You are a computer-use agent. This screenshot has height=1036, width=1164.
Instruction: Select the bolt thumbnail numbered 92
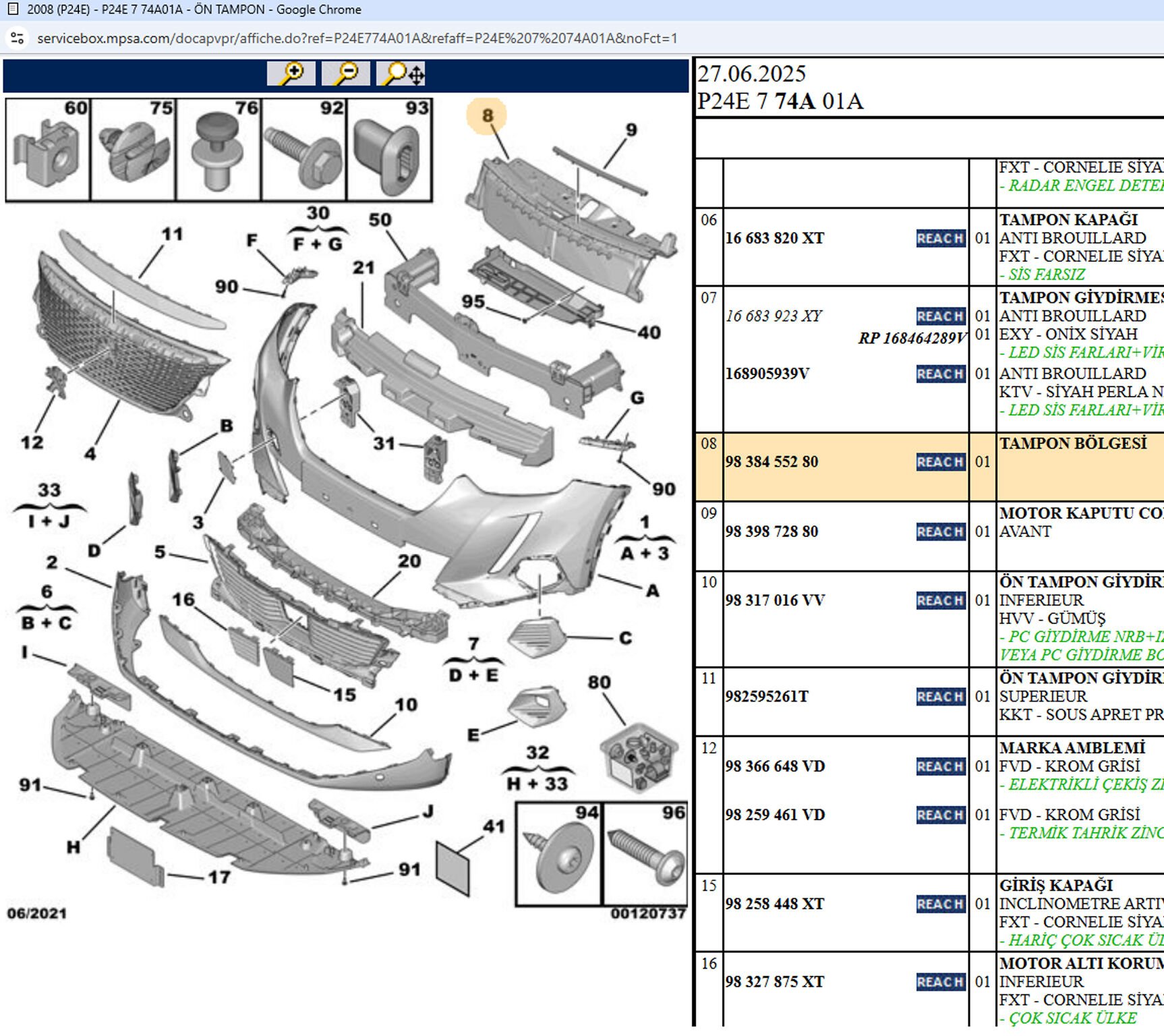point(304,150)
